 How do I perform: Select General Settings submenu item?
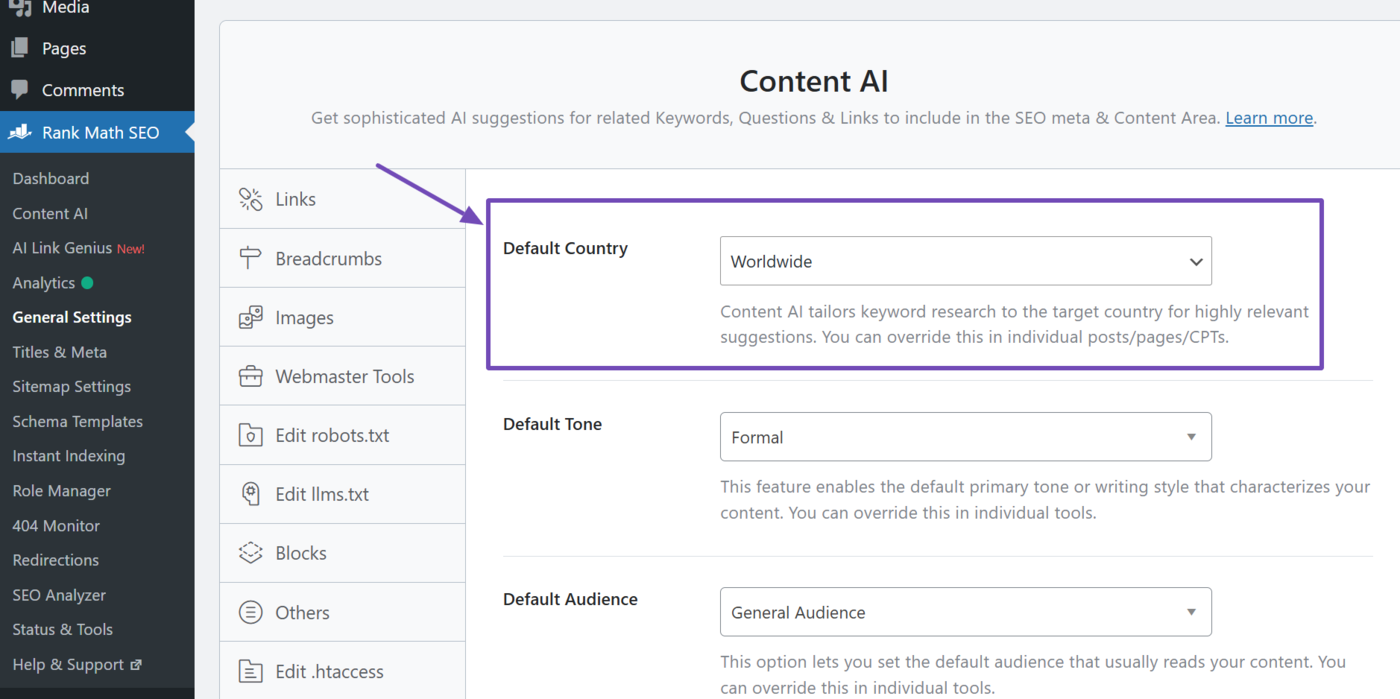tap(72, 317)
